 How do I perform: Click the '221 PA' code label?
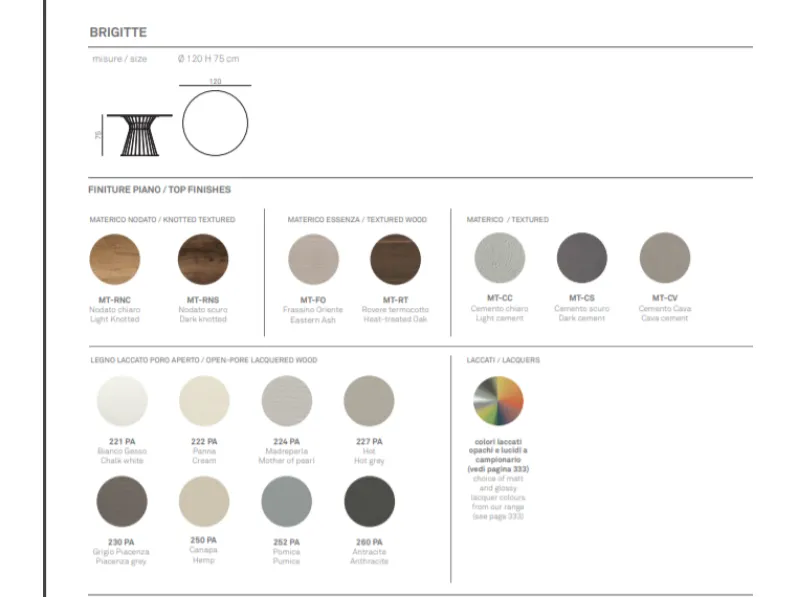click(x=122, y=442)
